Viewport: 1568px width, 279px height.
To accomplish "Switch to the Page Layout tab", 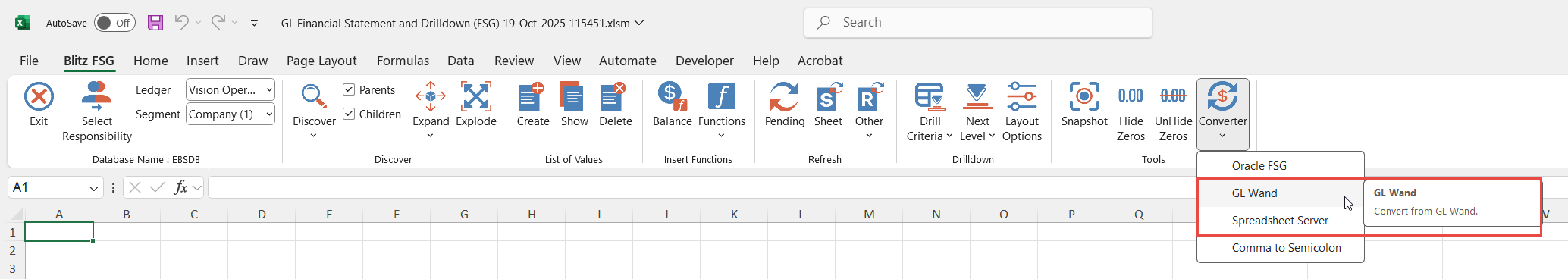I will click(x=321, y=61).
